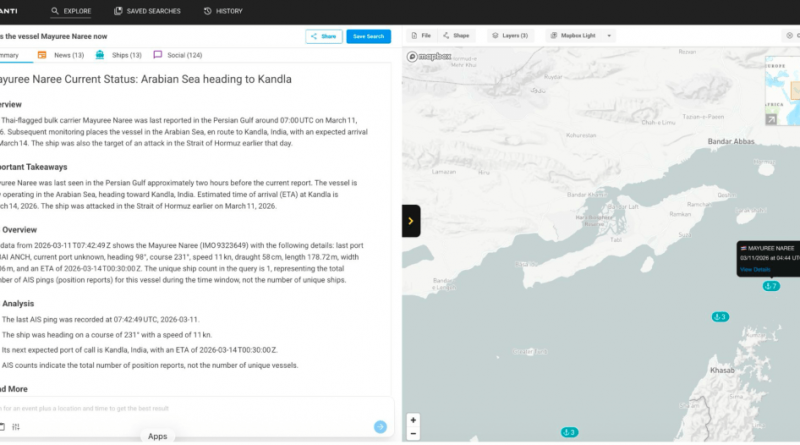This screenshot has width=800, height=445.
Task: Click the Save Search button
Action: (368, 36)
